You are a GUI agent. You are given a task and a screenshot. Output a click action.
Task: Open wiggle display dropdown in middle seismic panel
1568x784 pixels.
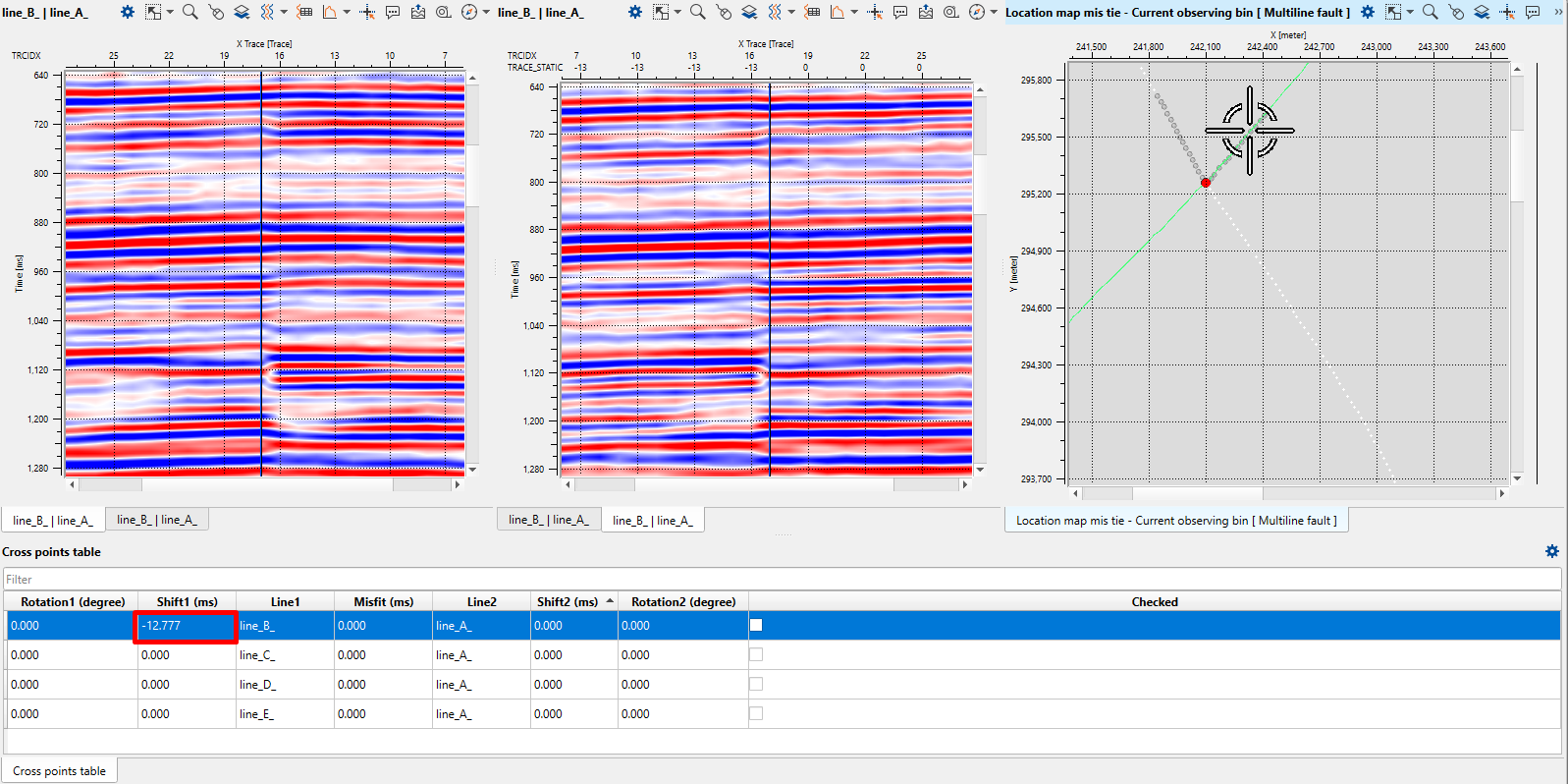pyautogui.click(x=791, y=12)
